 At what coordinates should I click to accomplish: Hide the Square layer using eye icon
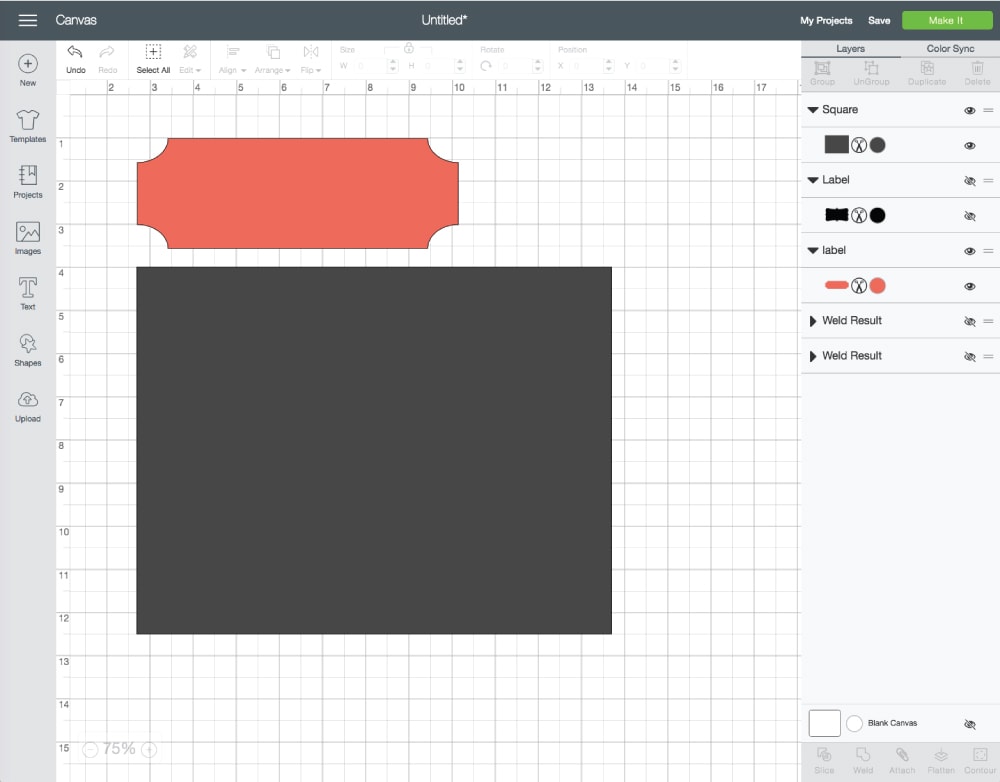coord(969,110)
